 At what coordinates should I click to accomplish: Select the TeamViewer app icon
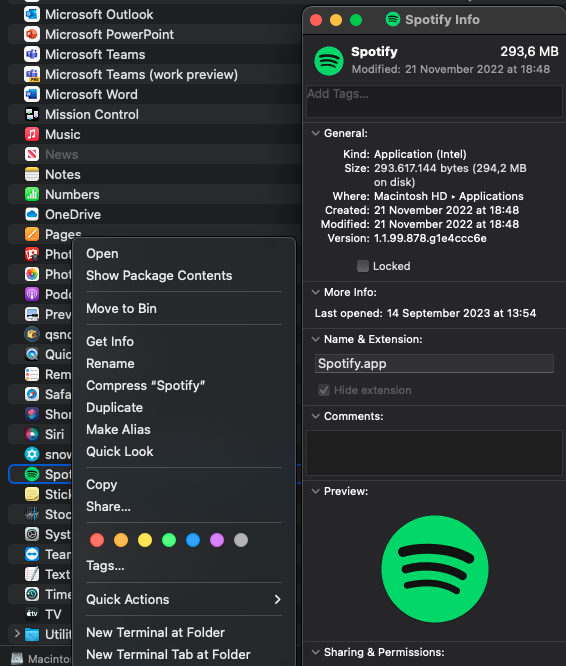pyautogui.click(x=32, y=554)
